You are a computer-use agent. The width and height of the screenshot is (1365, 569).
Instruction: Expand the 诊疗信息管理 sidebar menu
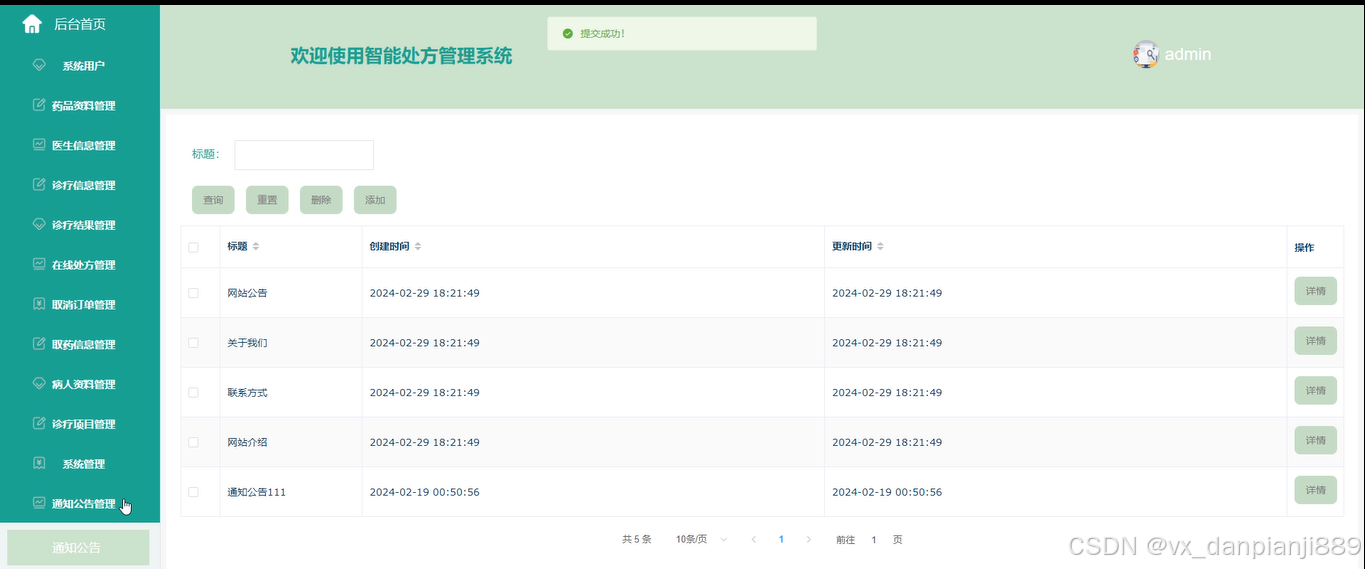pos(80,185)
